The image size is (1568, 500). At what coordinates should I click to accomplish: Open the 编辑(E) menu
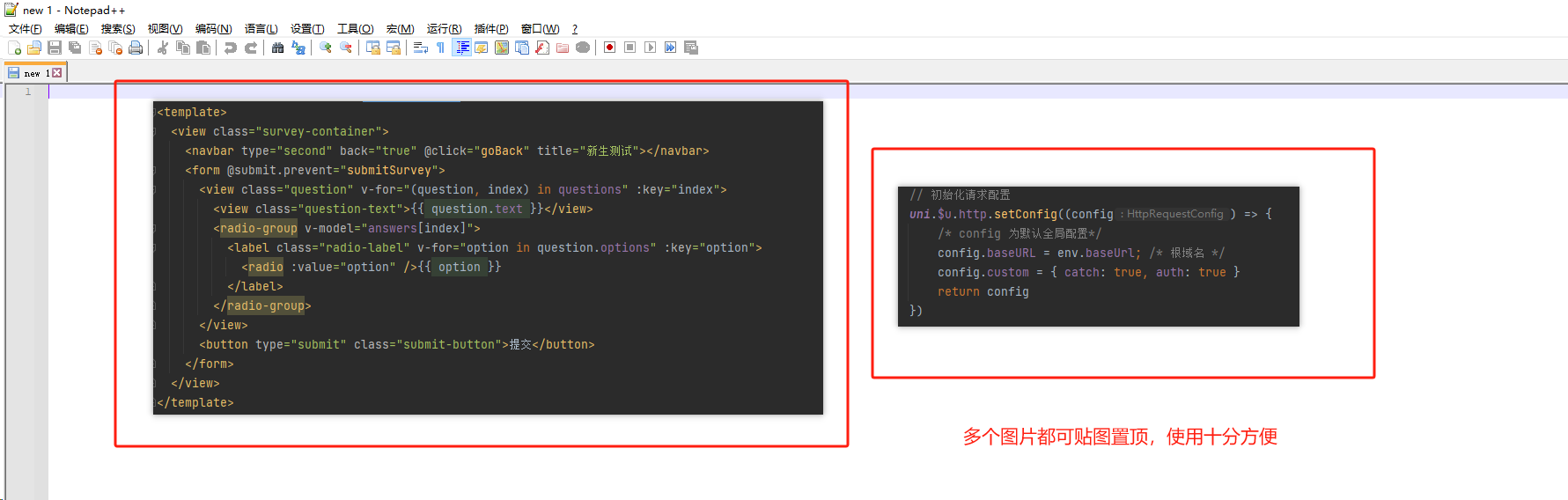point(71,29)
